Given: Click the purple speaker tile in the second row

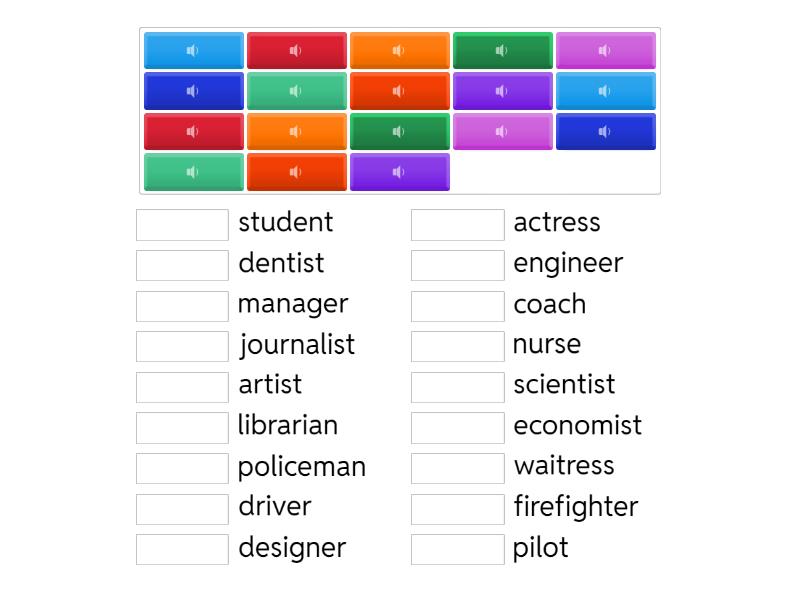Looking at the screenshot, I should coord(502,91).
